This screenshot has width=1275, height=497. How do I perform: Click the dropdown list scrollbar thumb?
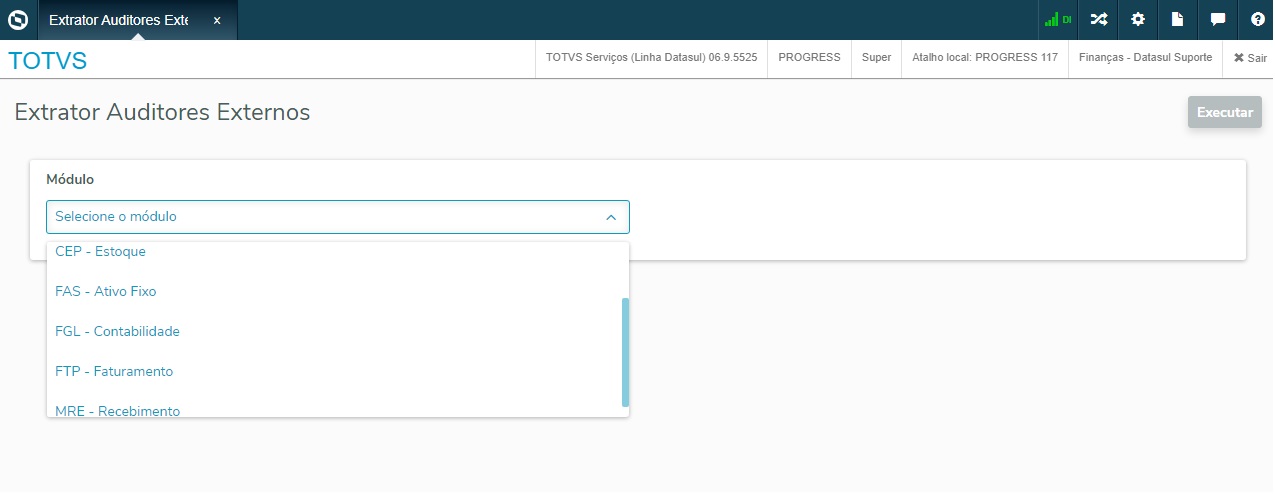pos(626,352)
